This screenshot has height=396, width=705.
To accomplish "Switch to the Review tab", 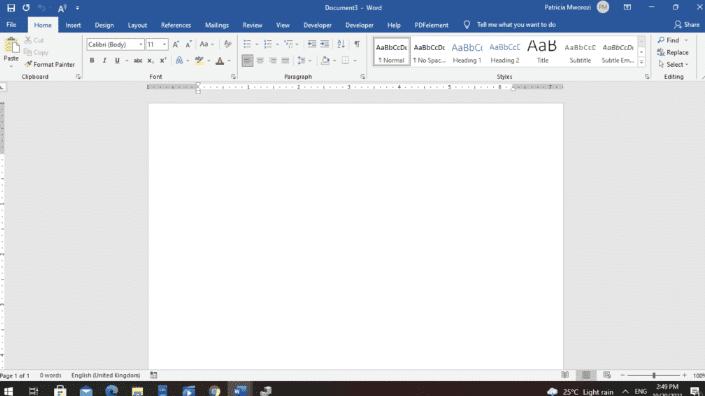I will pyautogui.click(x=252, y=25).
